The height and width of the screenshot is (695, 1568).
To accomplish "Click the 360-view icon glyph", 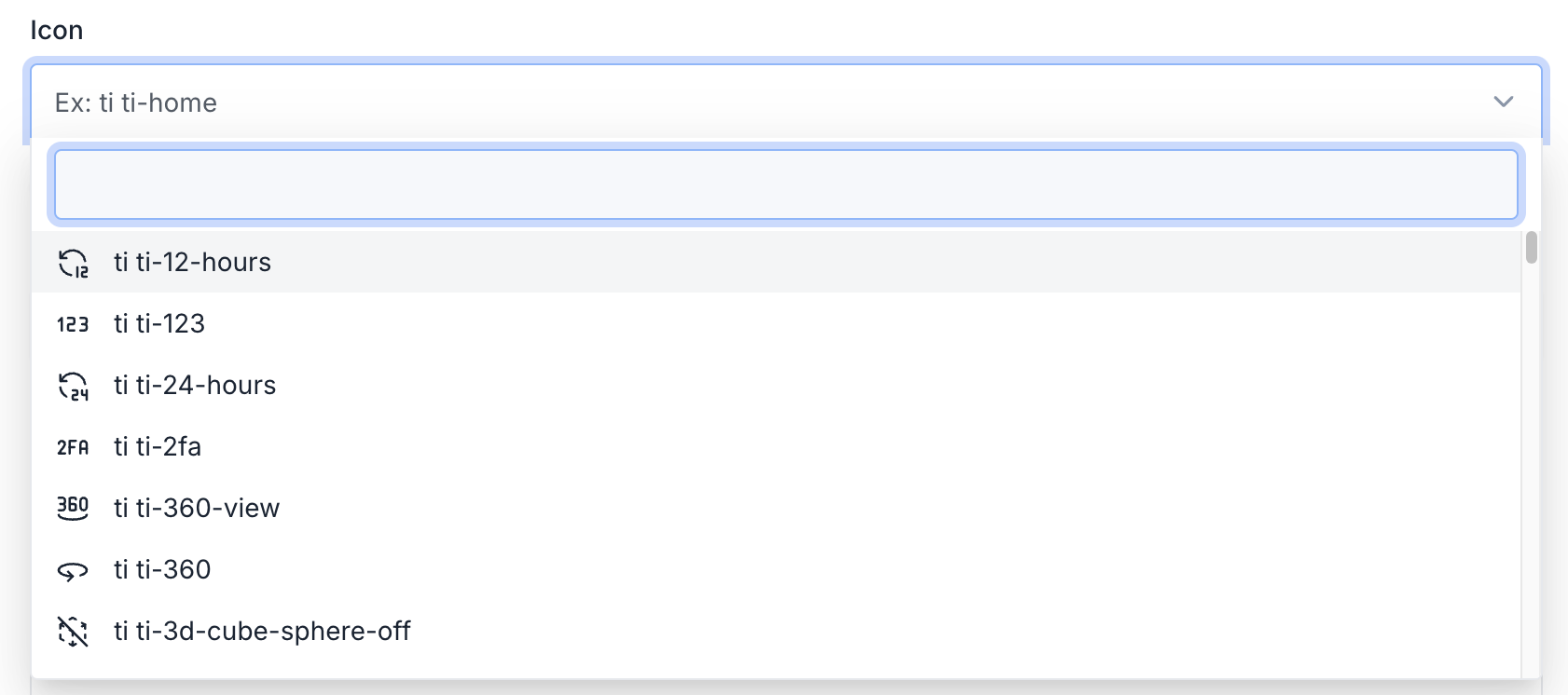I will [73, 508].
